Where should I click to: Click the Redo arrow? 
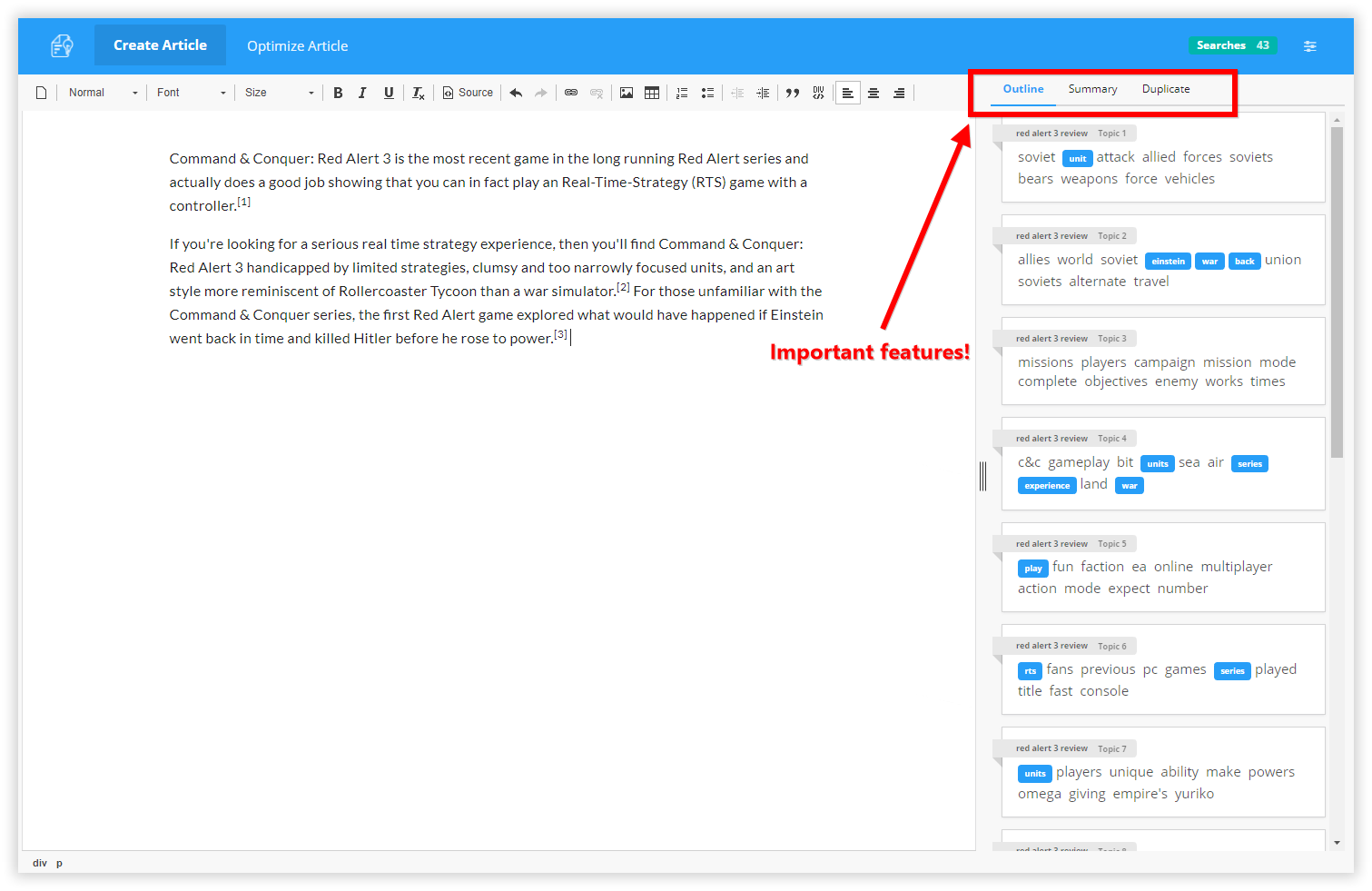pyautogui.click(x=541, y=93)
